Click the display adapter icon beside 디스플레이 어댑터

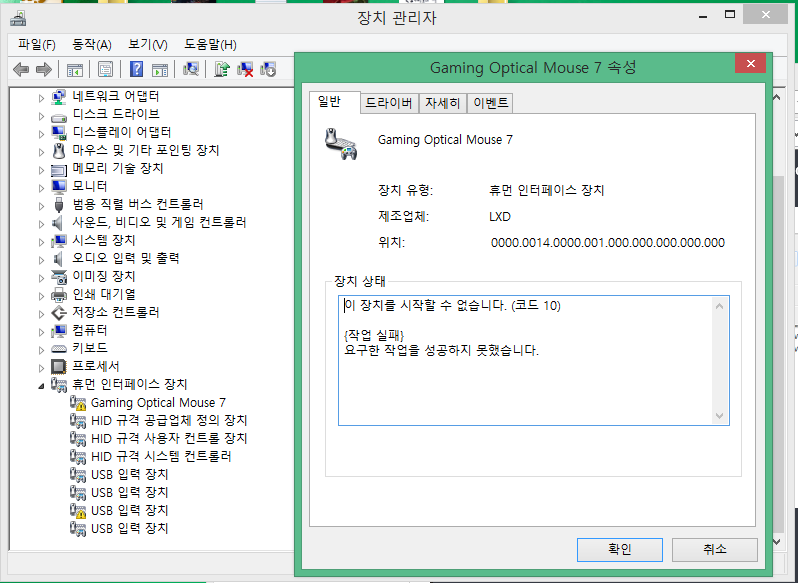click(x=59, y=133)
